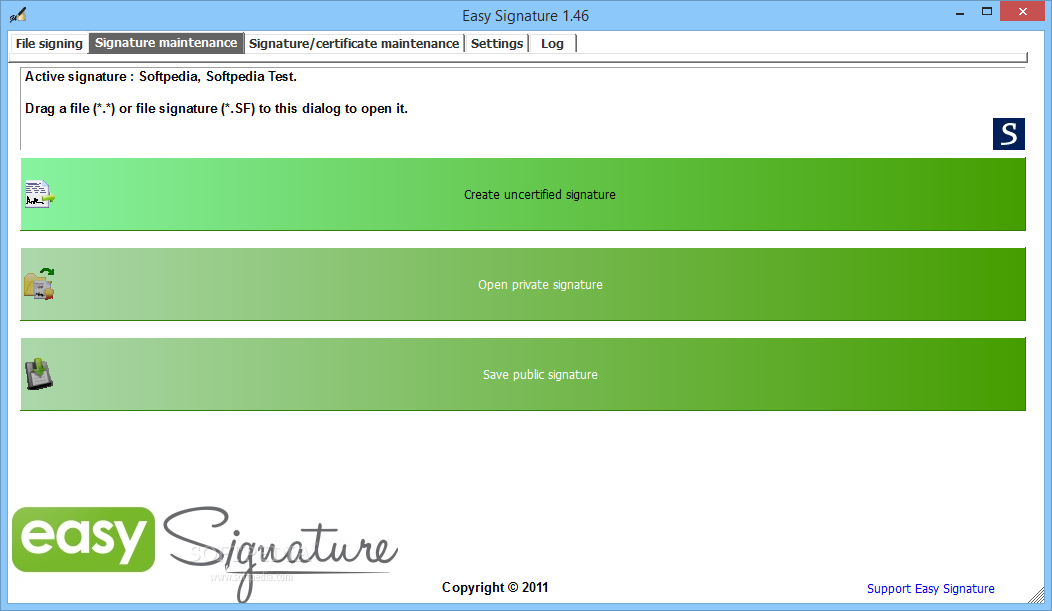Viewport: 1052px width, 611px height.
Task: Maximize the Easy Signature window
Action: [x=986, y=11]
